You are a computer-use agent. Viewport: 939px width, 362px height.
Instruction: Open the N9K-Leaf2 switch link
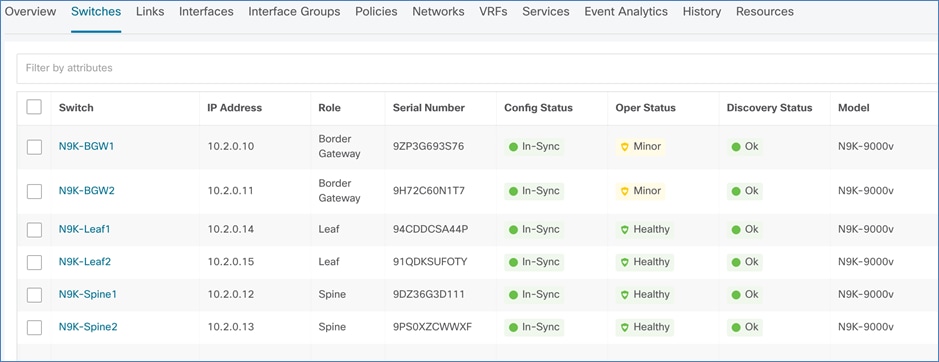pyautogui.click(x=84, y=261)
